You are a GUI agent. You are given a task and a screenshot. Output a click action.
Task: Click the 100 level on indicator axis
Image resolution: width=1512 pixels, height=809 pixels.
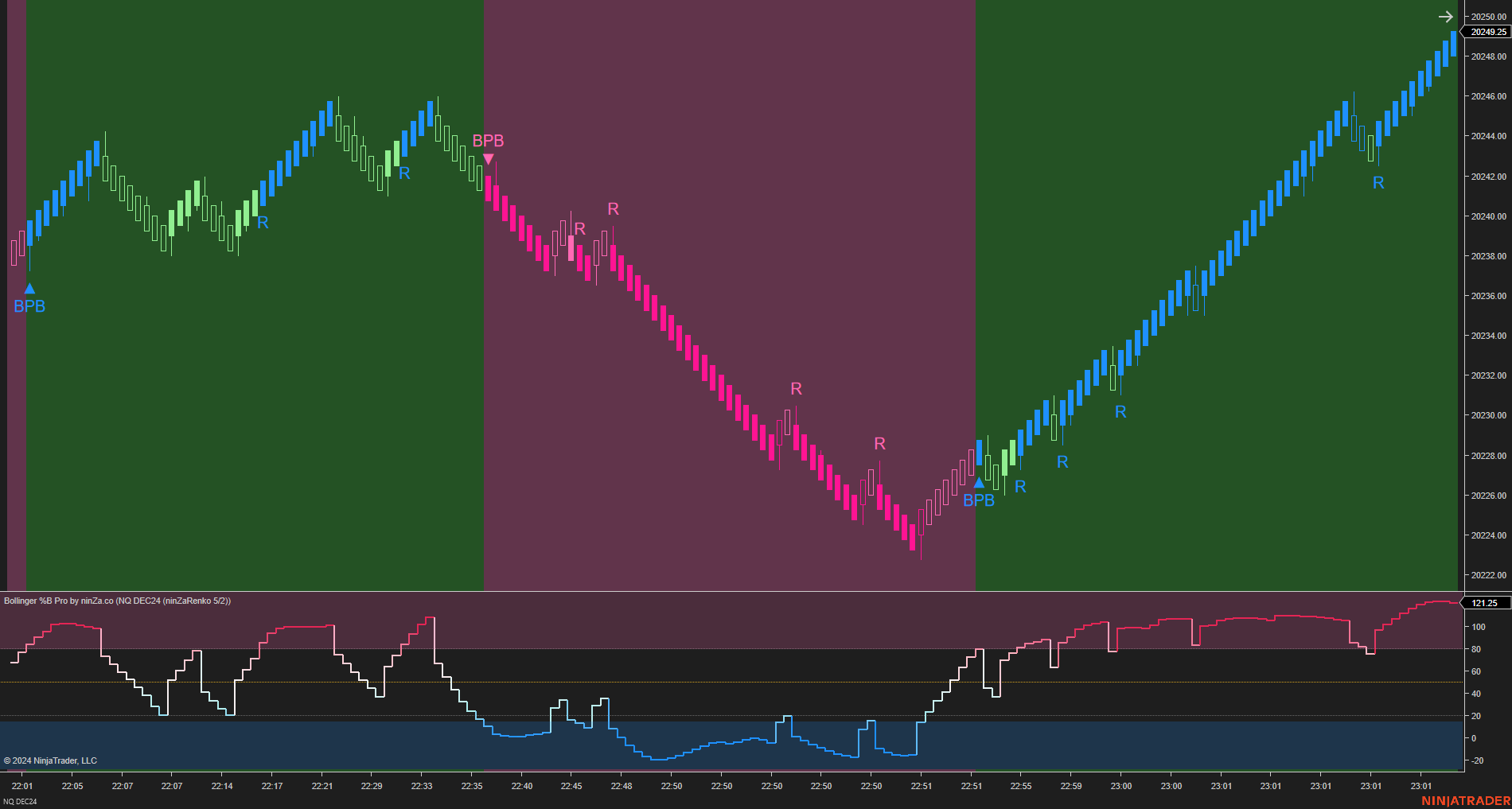point(1479,627)
